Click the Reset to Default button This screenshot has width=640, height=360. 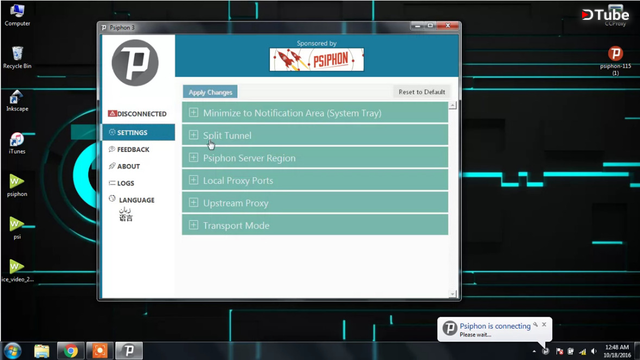(422, 92)
